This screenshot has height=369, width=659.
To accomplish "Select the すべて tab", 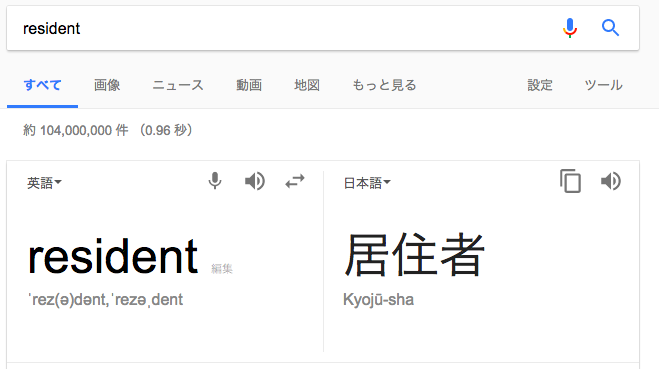I will coord(42,85).
